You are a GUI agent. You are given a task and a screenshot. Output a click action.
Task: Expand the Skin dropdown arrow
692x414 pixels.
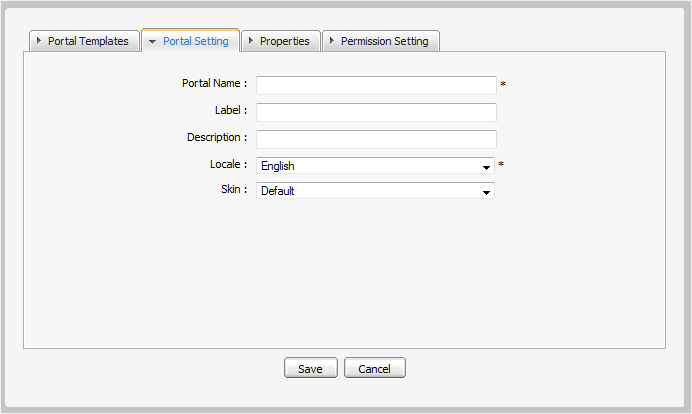click(x=486, y=191)
